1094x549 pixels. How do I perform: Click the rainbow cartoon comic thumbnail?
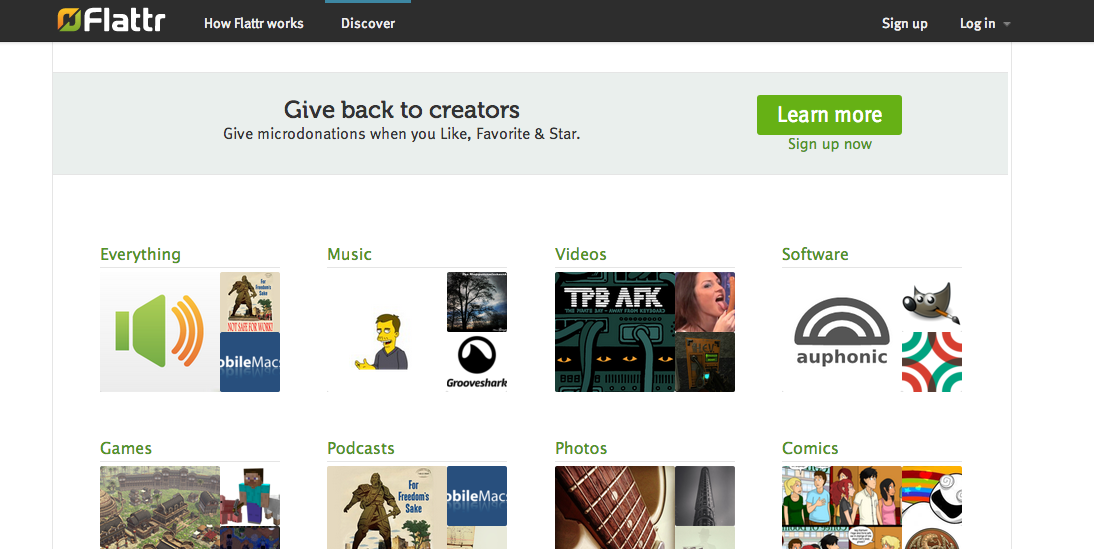click(x=931, y=496)
